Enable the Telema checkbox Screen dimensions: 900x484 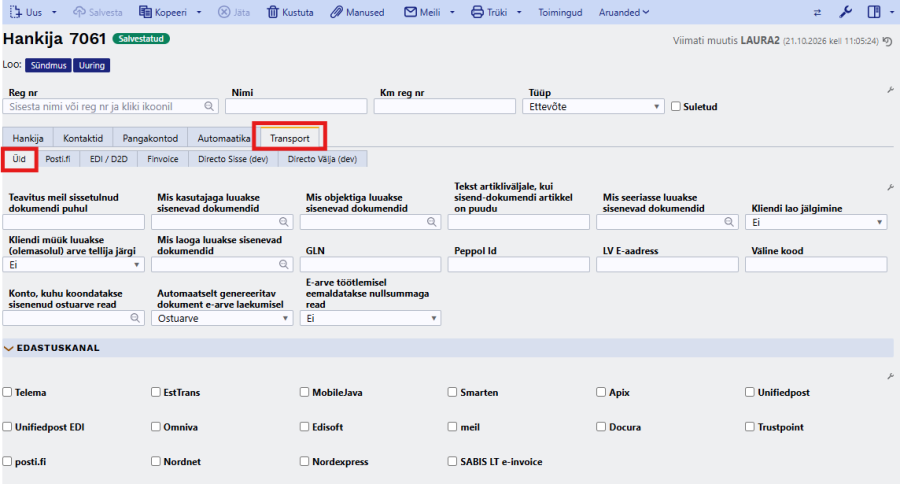(7, 392)
